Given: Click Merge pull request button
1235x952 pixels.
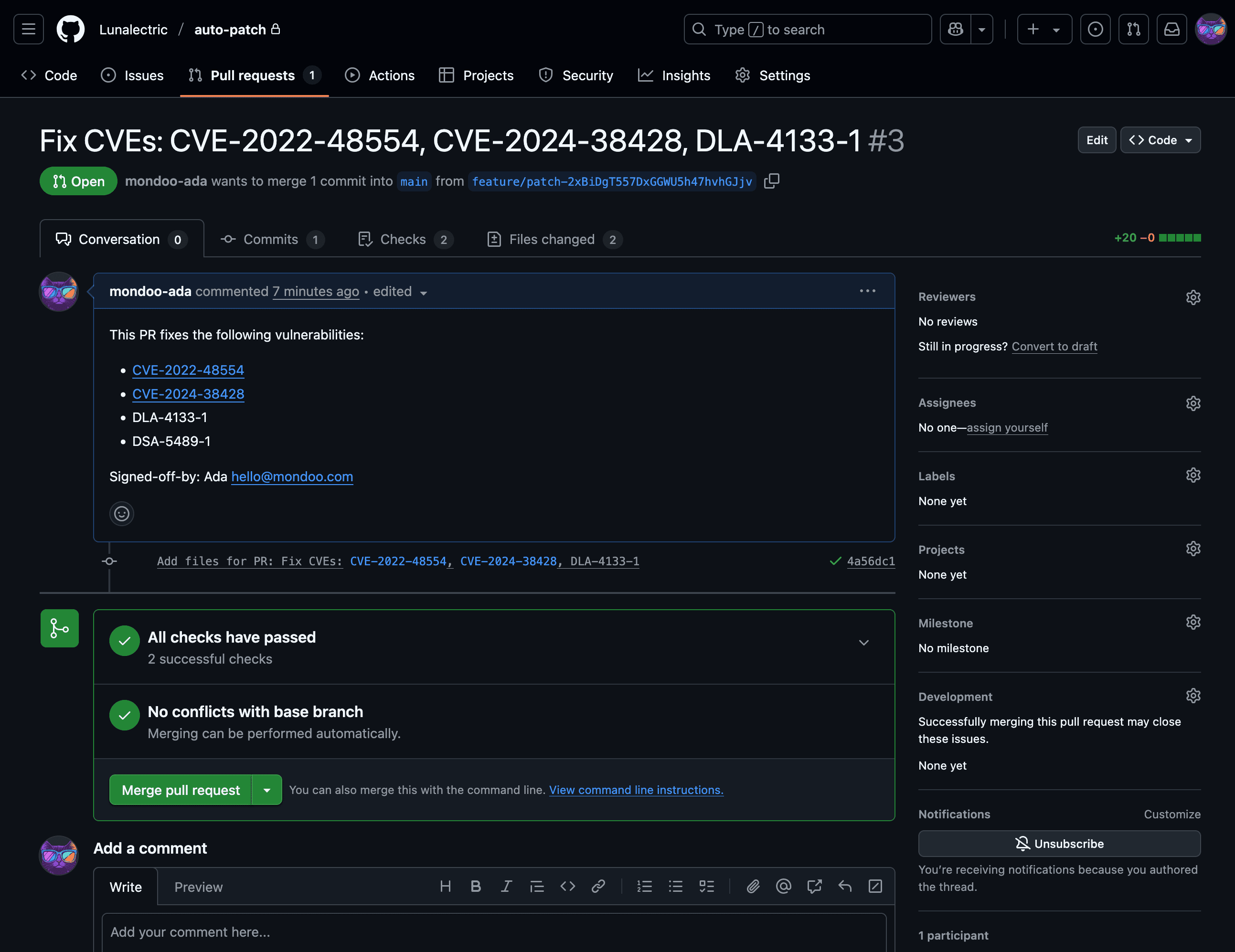Looking at the screenshot, I should 181,790.
